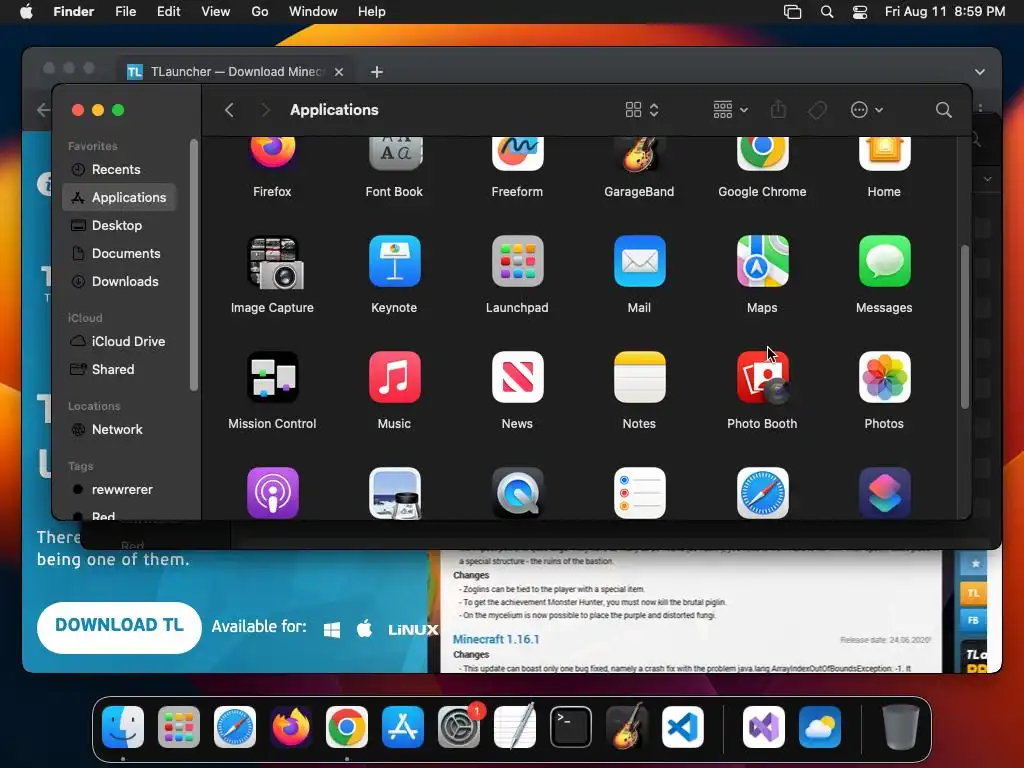The height and width of the screenshot is (768, 1024).
Task: Go forward with Finder's forward chevron
Action: pyautogui.click(x=265, y=110)
